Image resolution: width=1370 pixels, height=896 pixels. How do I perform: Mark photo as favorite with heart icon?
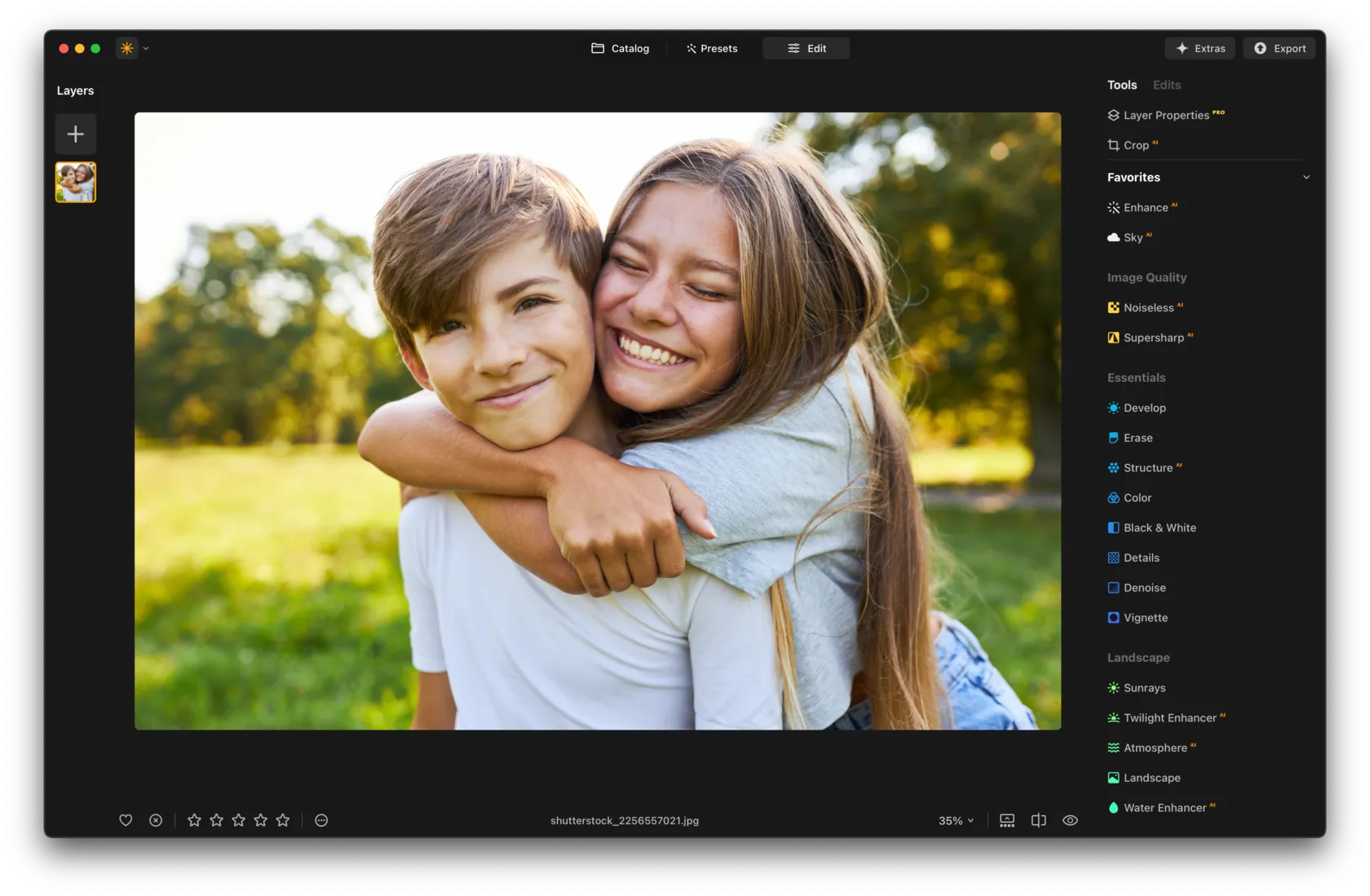[x=126, y=820]
